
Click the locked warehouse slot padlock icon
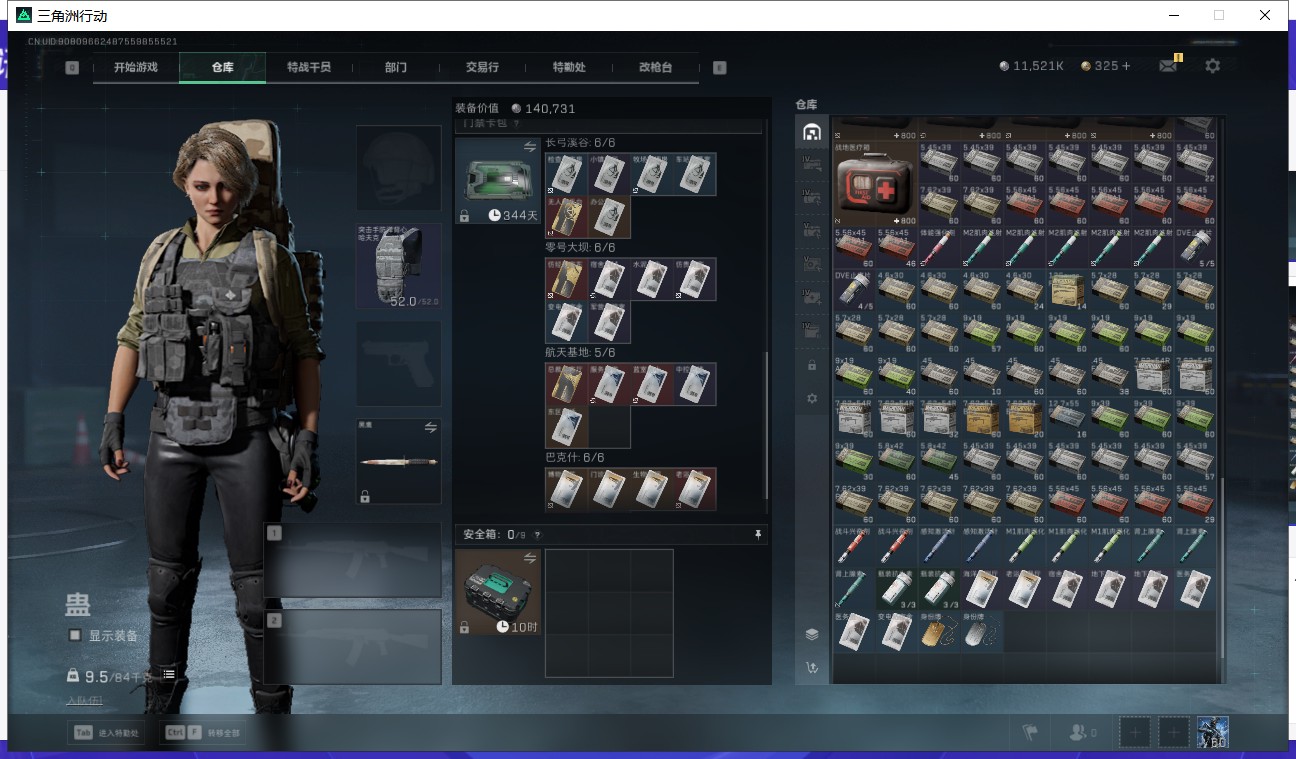[x=812, y=365]
